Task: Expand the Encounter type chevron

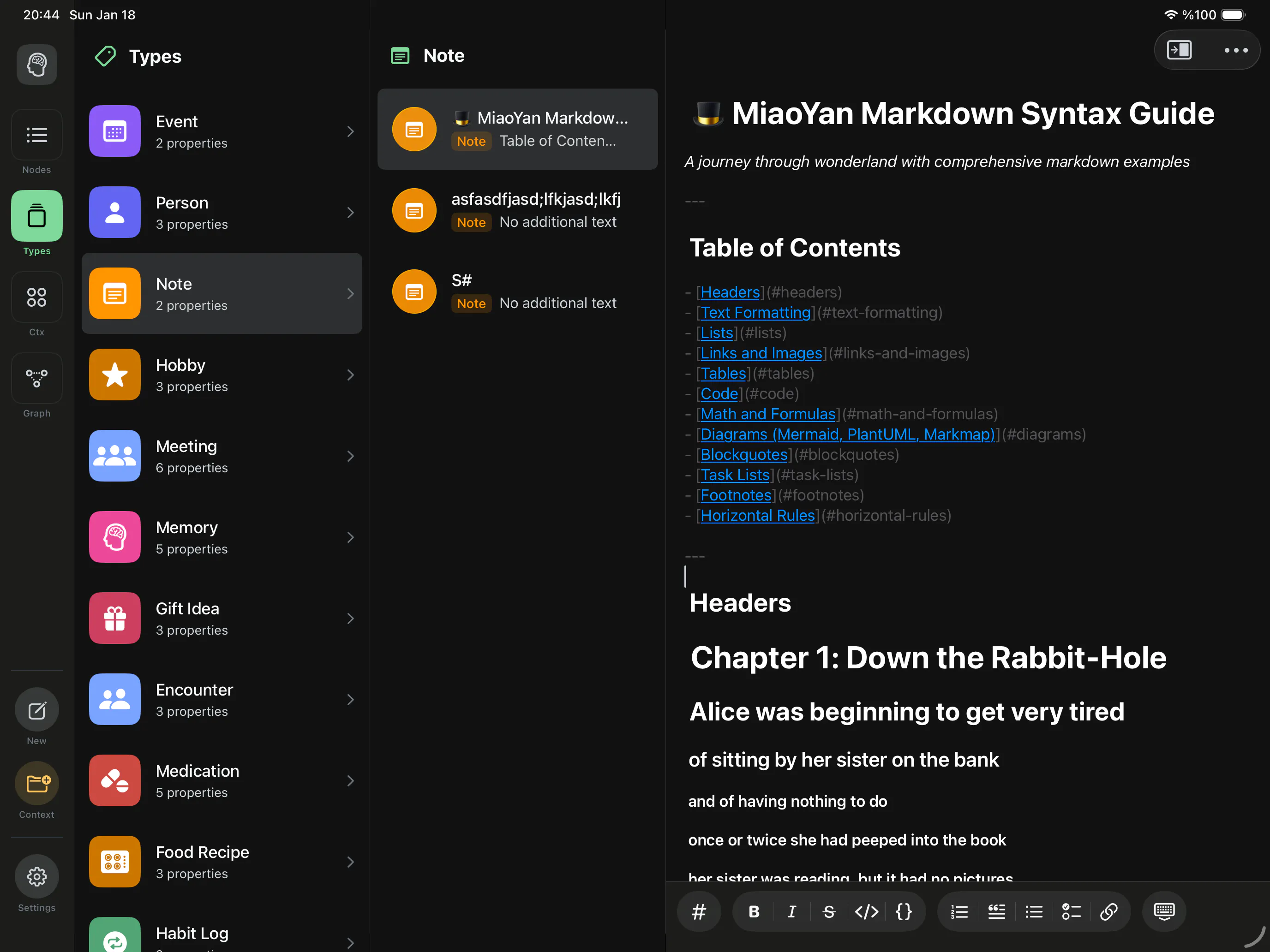Action: 350,700
